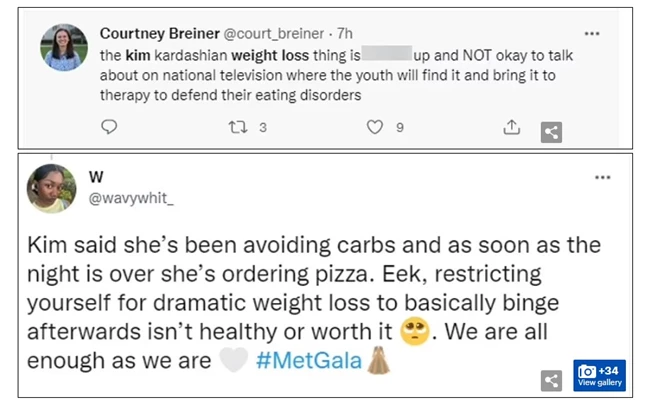Visit the @wavywhit_ handle
Image resolution: width=650 pixels, height=400 pixels.
click(132, 198)
